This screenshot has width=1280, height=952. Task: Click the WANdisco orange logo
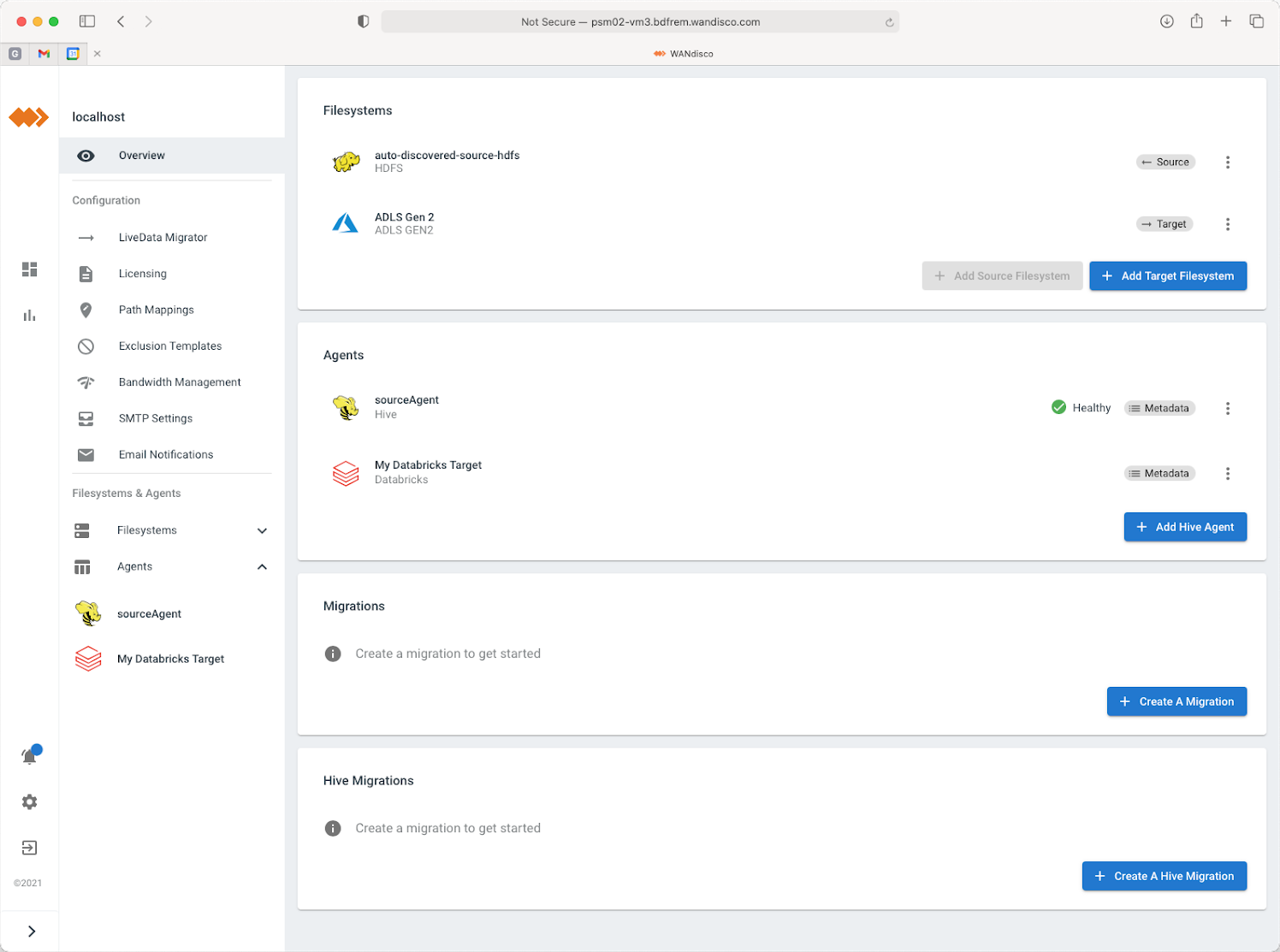29,117
